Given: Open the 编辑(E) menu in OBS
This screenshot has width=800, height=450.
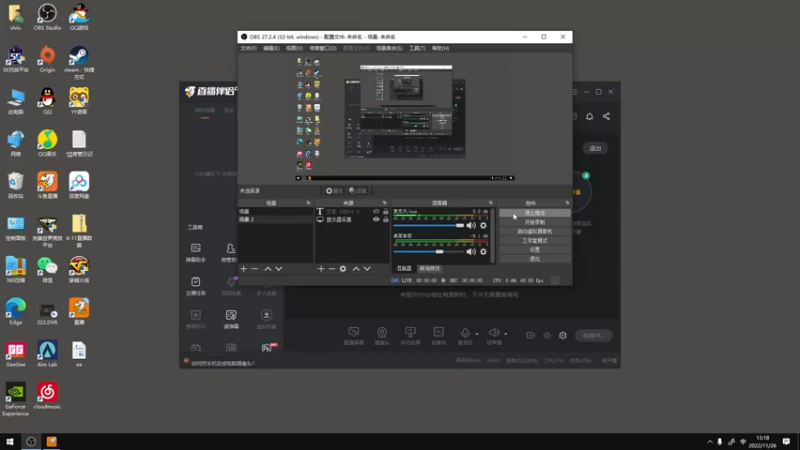Looking at the screenshot, I should (271, 48).
